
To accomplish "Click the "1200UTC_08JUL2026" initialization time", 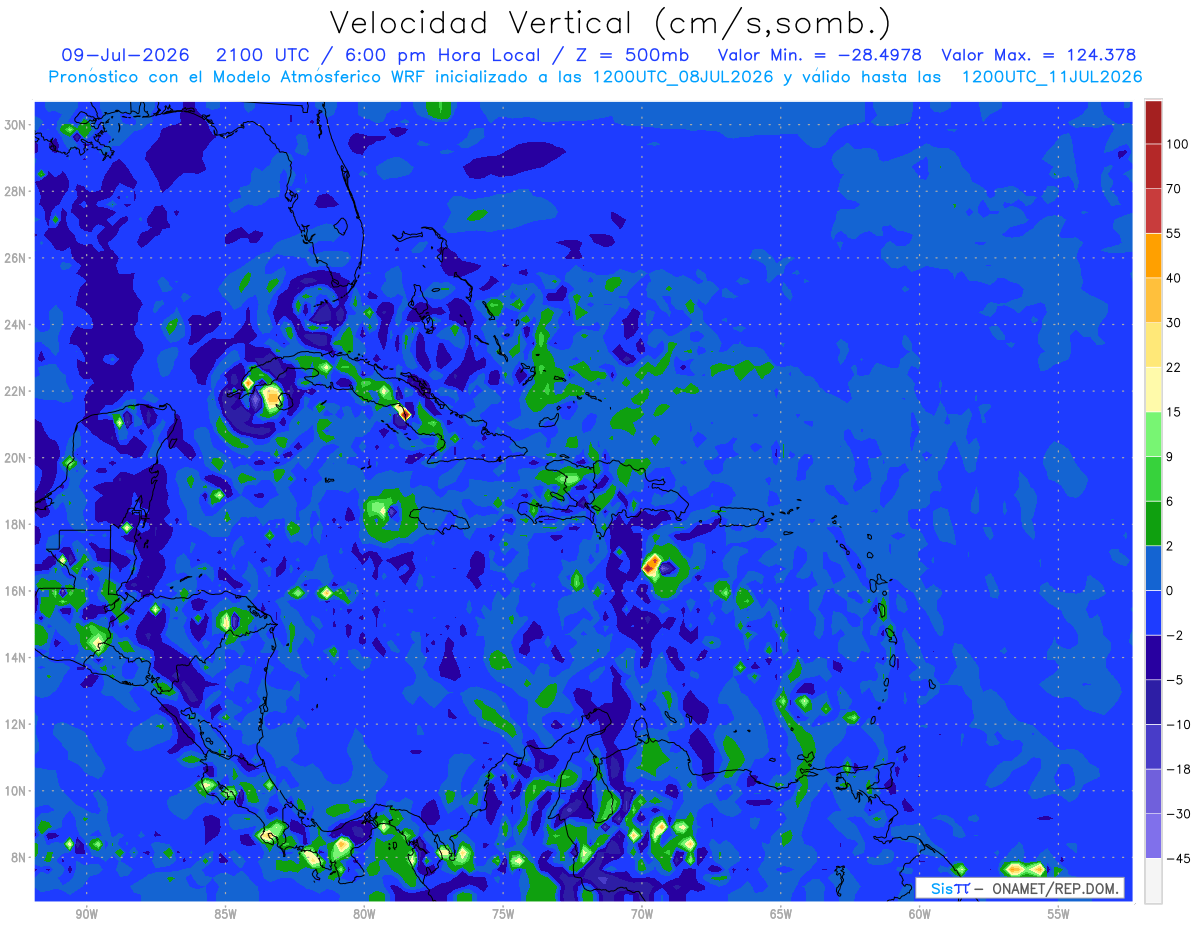I will point(683,77).
